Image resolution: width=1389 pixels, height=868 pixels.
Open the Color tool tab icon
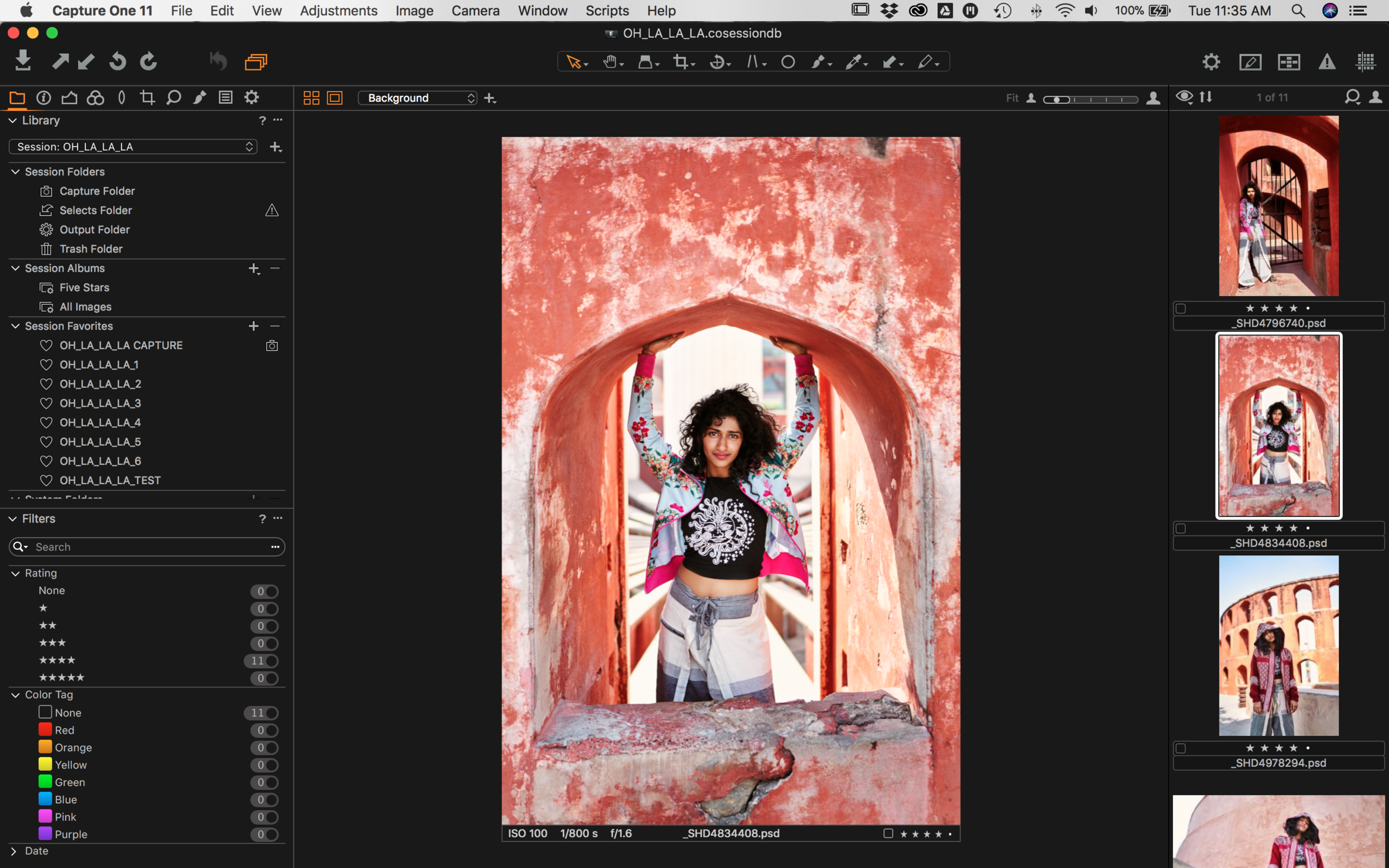pos(96,98)
